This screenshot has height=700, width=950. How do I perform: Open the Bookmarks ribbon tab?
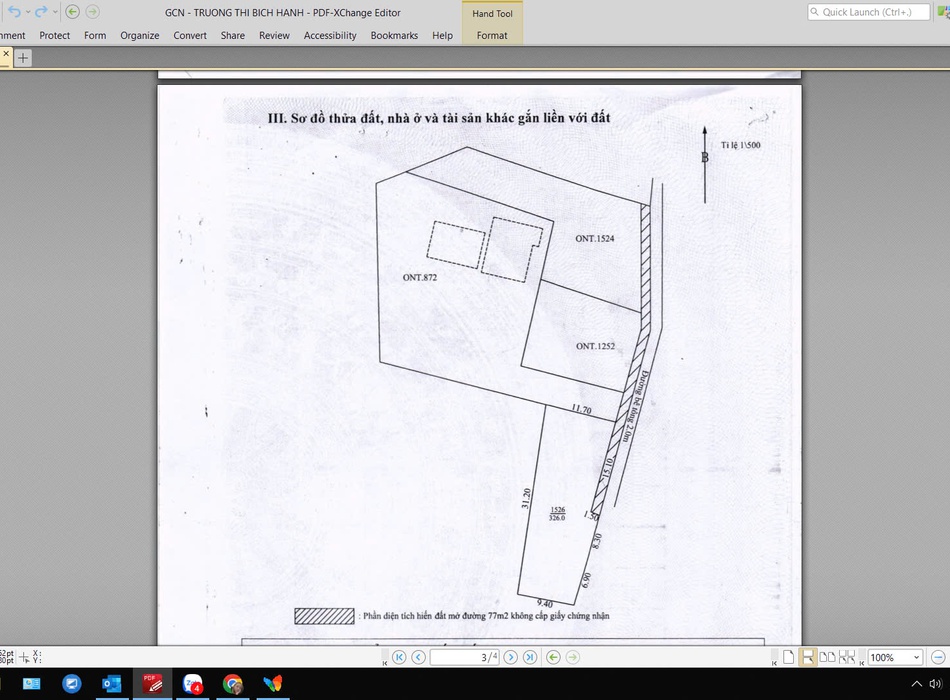coord(394,35)
